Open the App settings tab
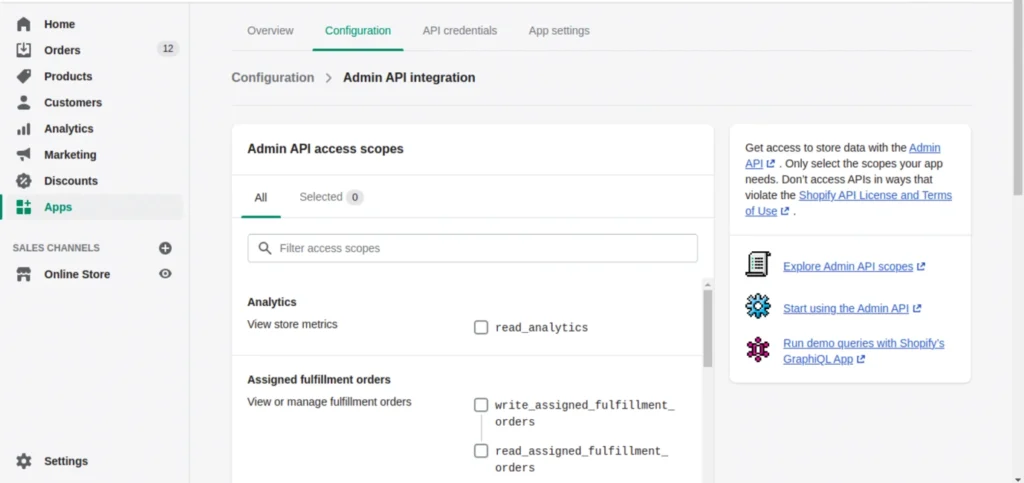The width and height of the screenshot is (1024, 483). pyautogui.click(x=559, y=31)
